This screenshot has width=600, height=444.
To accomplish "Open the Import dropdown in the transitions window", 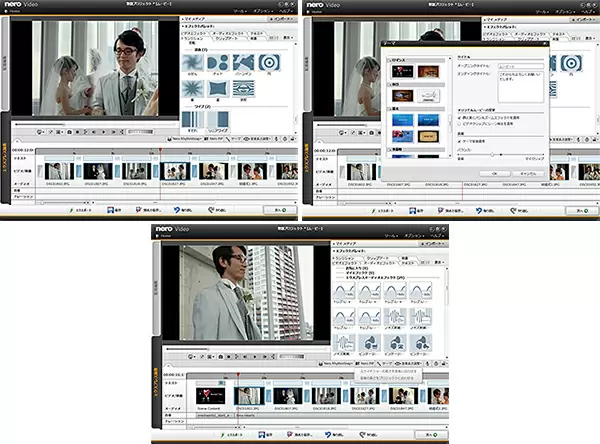I will [x=281, y=19].
